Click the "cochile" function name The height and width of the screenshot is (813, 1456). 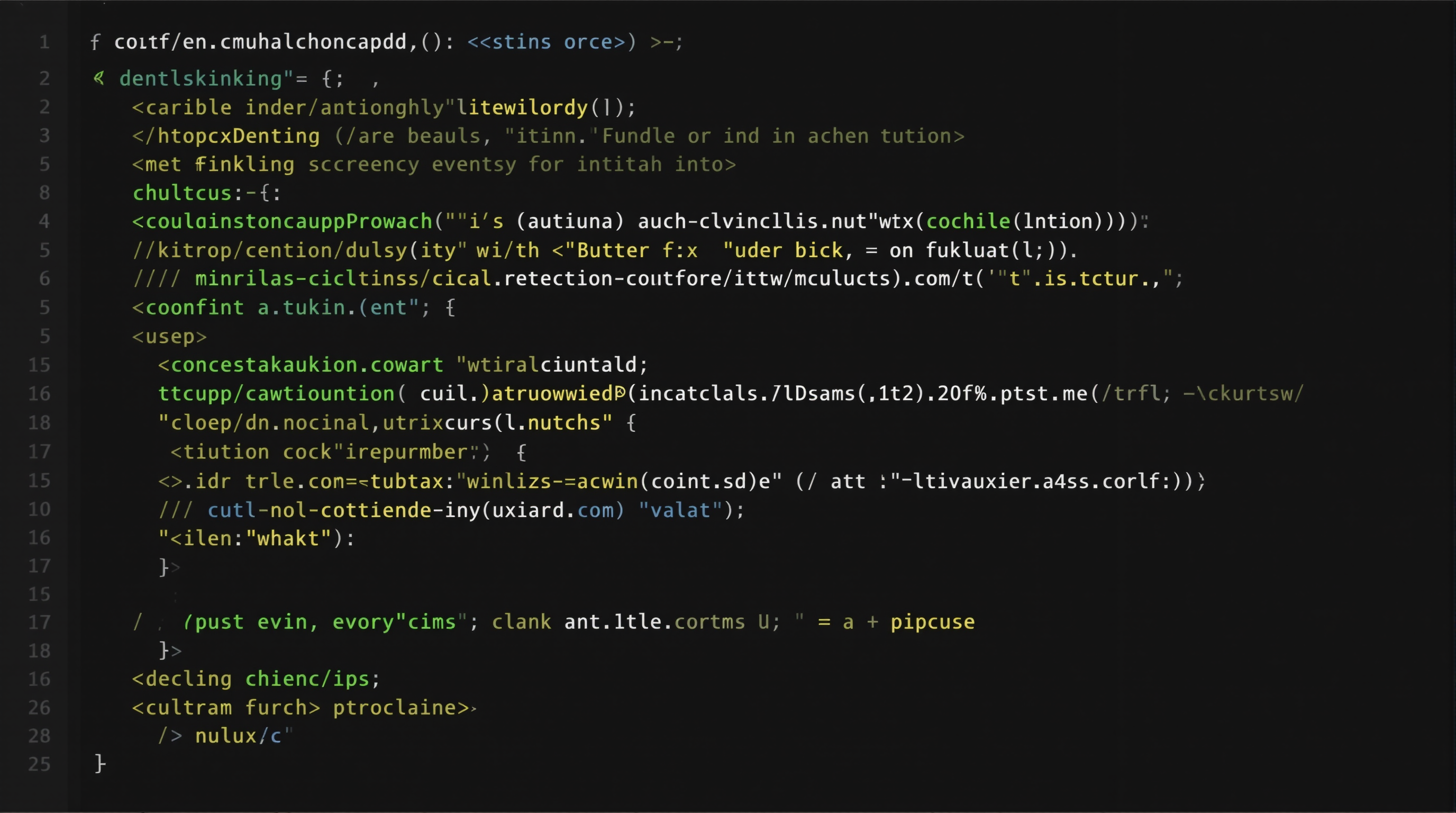click(968, 221)
